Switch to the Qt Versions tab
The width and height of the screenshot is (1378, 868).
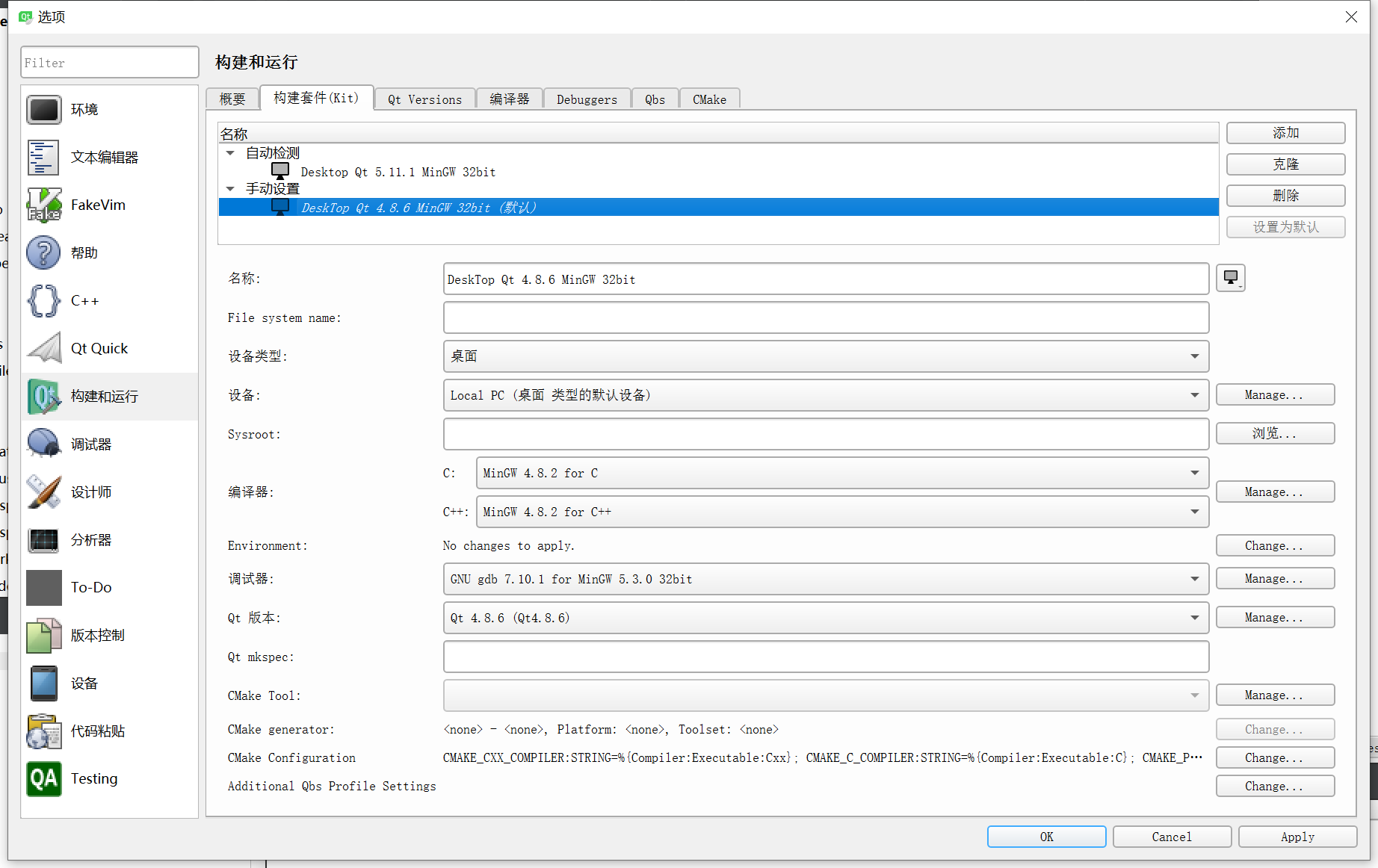coord(424,99)
